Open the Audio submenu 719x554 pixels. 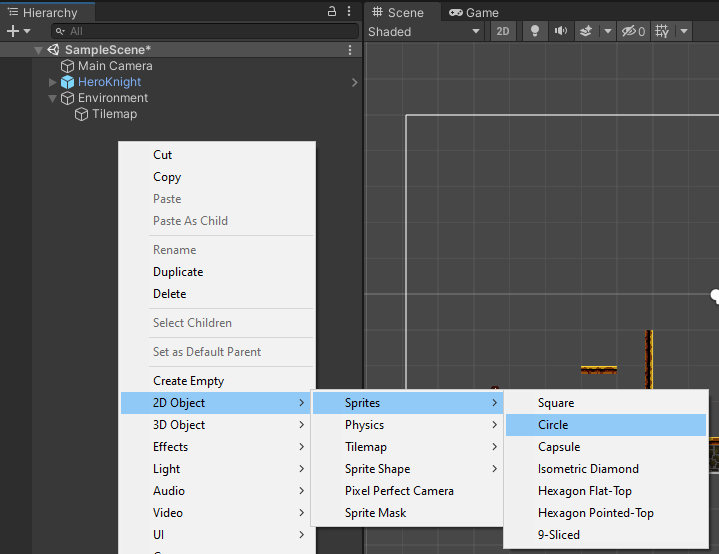(x=218, y=491)
